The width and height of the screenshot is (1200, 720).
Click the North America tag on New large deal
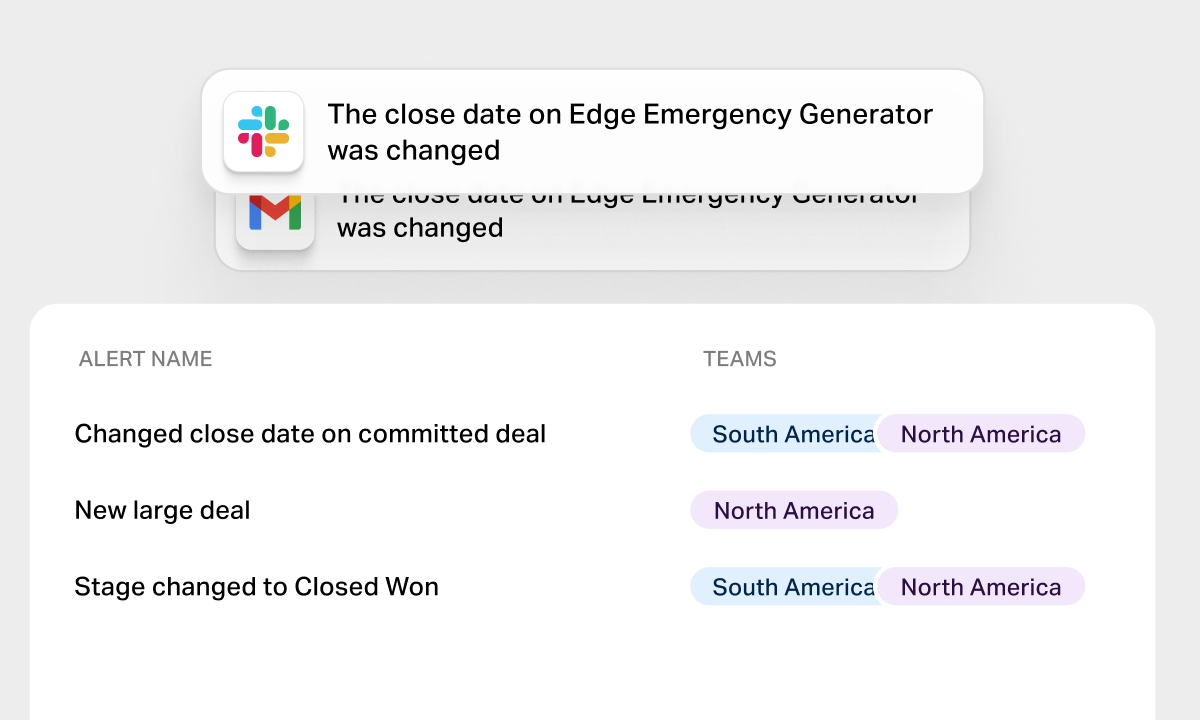tap(794, 510)
